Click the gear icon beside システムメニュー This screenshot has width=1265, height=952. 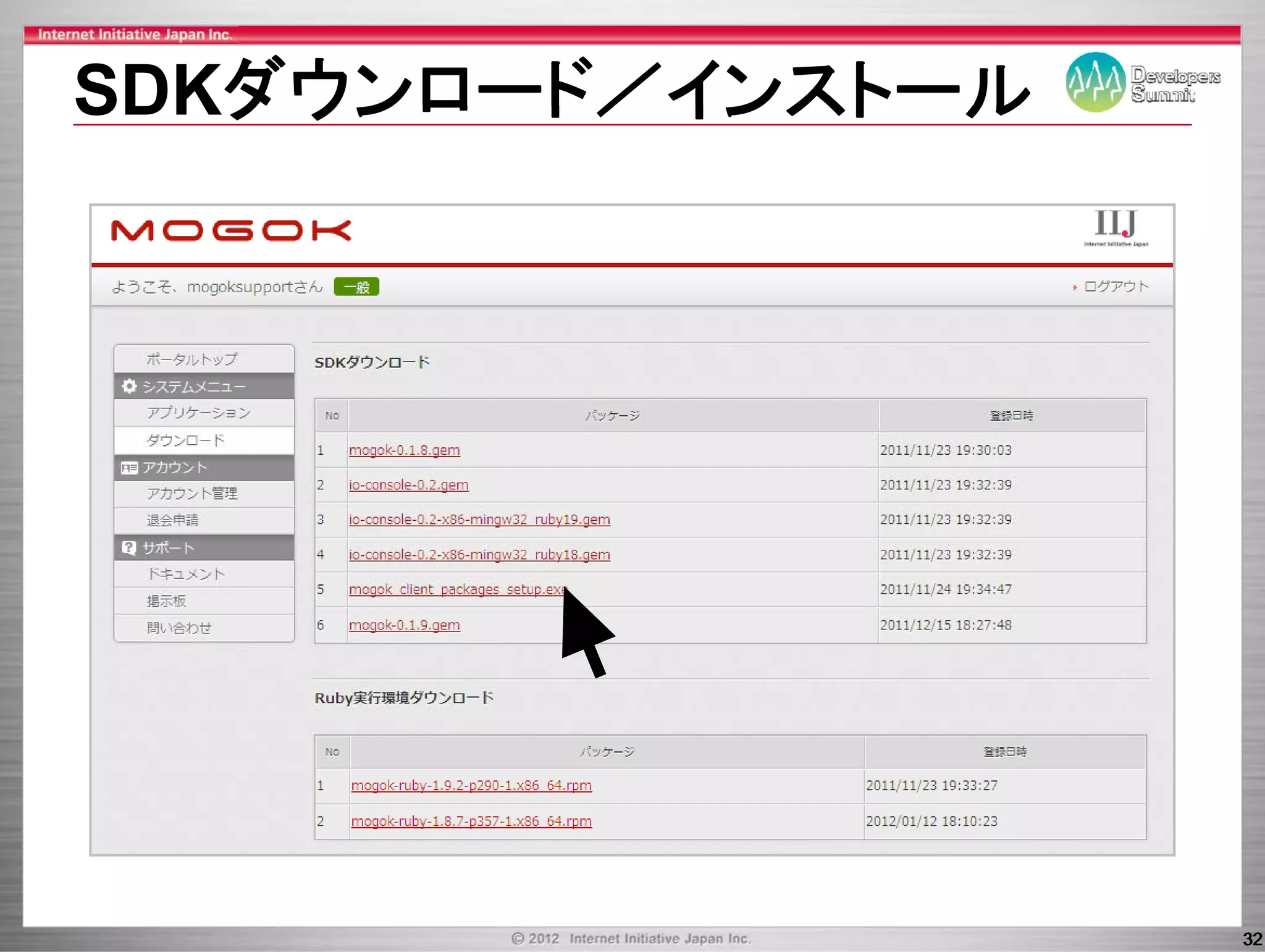pos(129,386)
